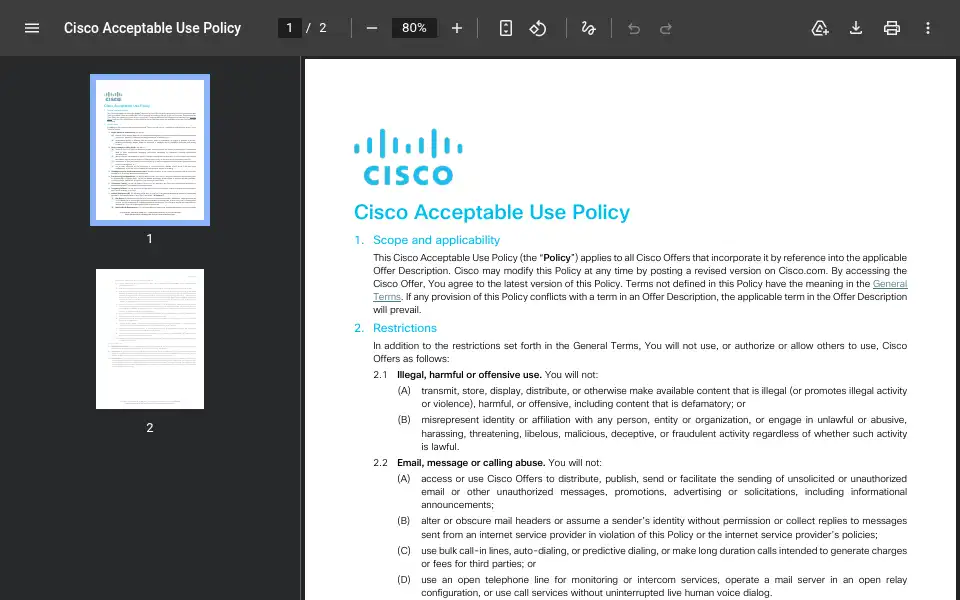Click the 'Scope and applicability' heading
Viewport: 960px width, 600px height.
[x=436, y=240]
